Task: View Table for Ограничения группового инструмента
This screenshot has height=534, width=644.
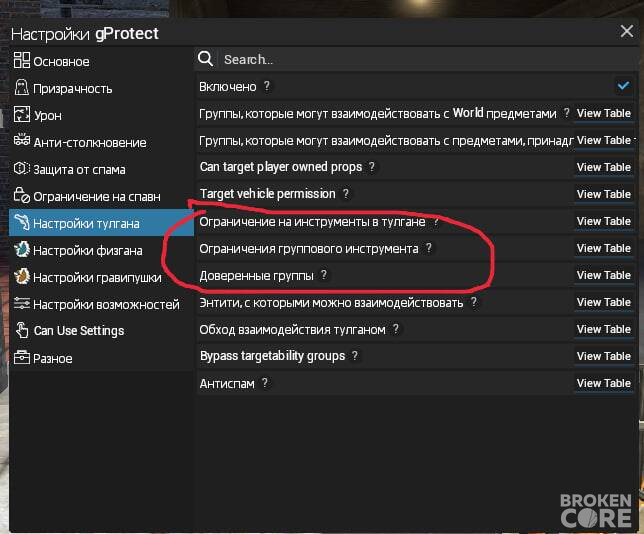Action: click(x=603, y=249)
